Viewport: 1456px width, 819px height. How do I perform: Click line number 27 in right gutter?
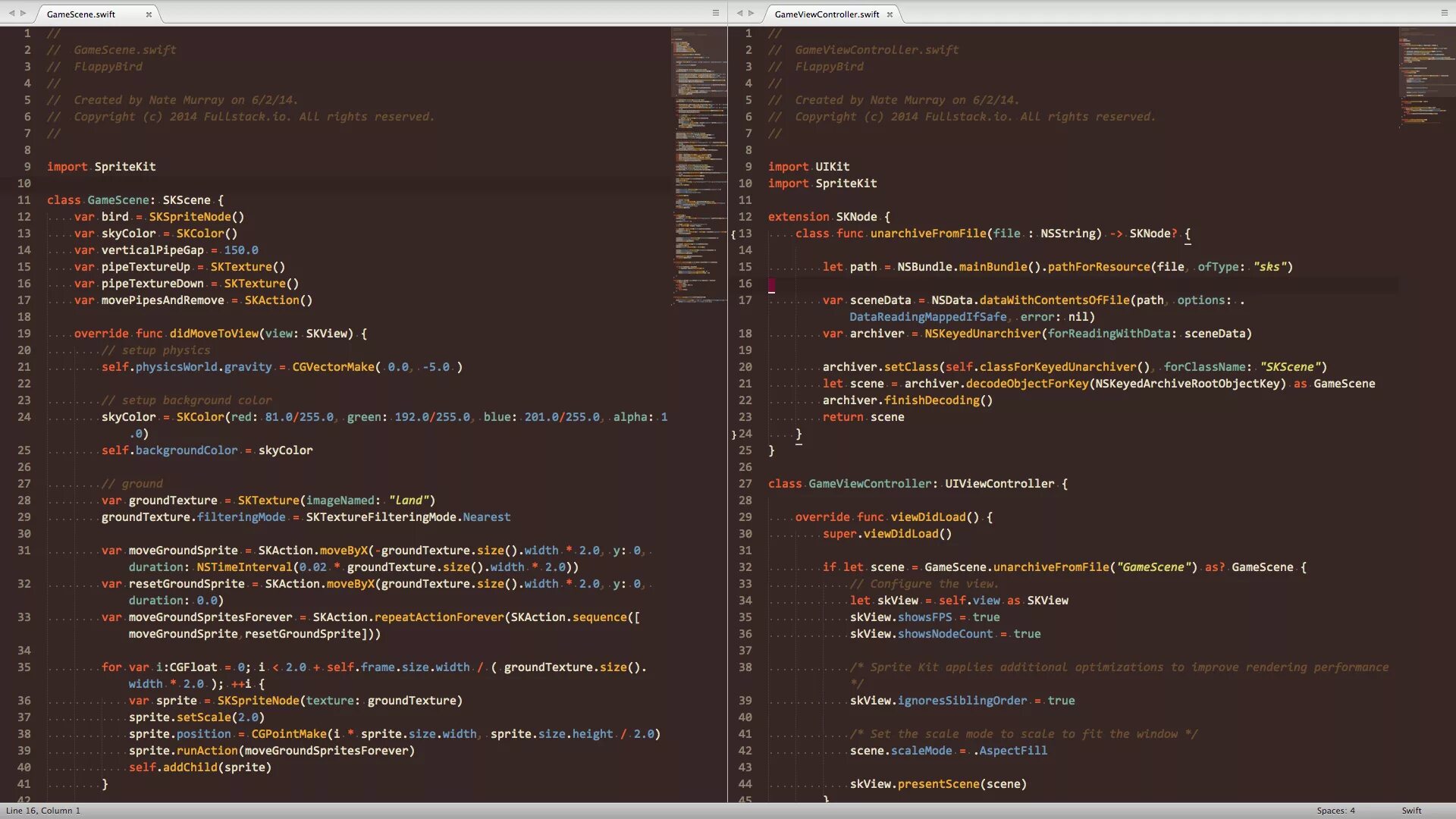[745, 484]
